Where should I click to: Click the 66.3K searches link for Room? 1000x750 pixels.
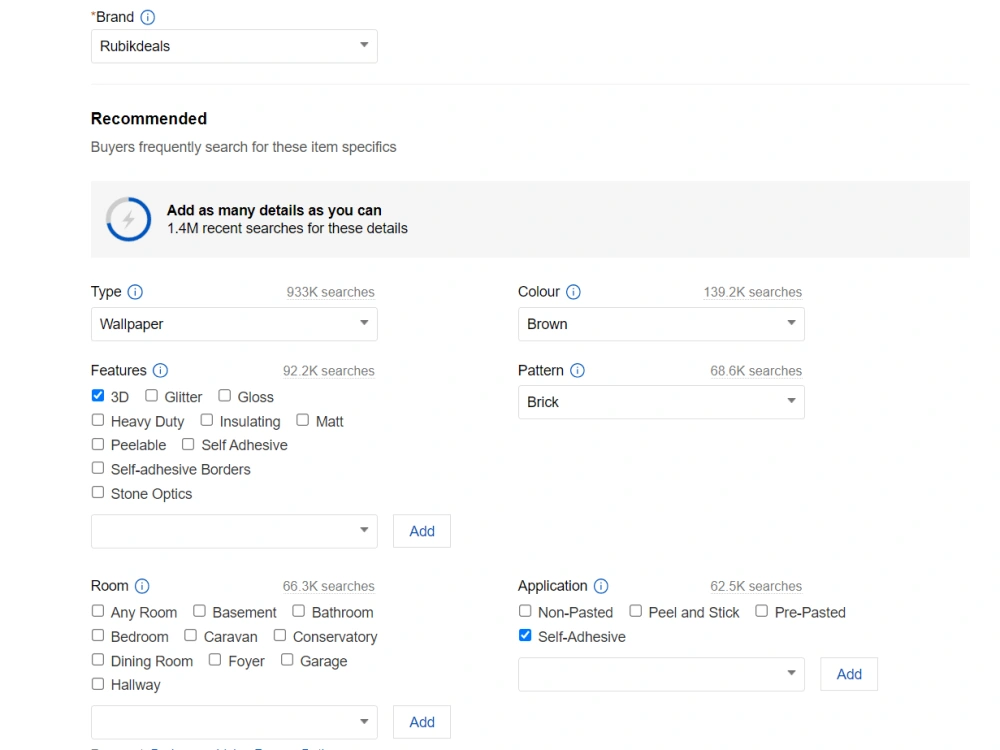click(x=328, y=586)
